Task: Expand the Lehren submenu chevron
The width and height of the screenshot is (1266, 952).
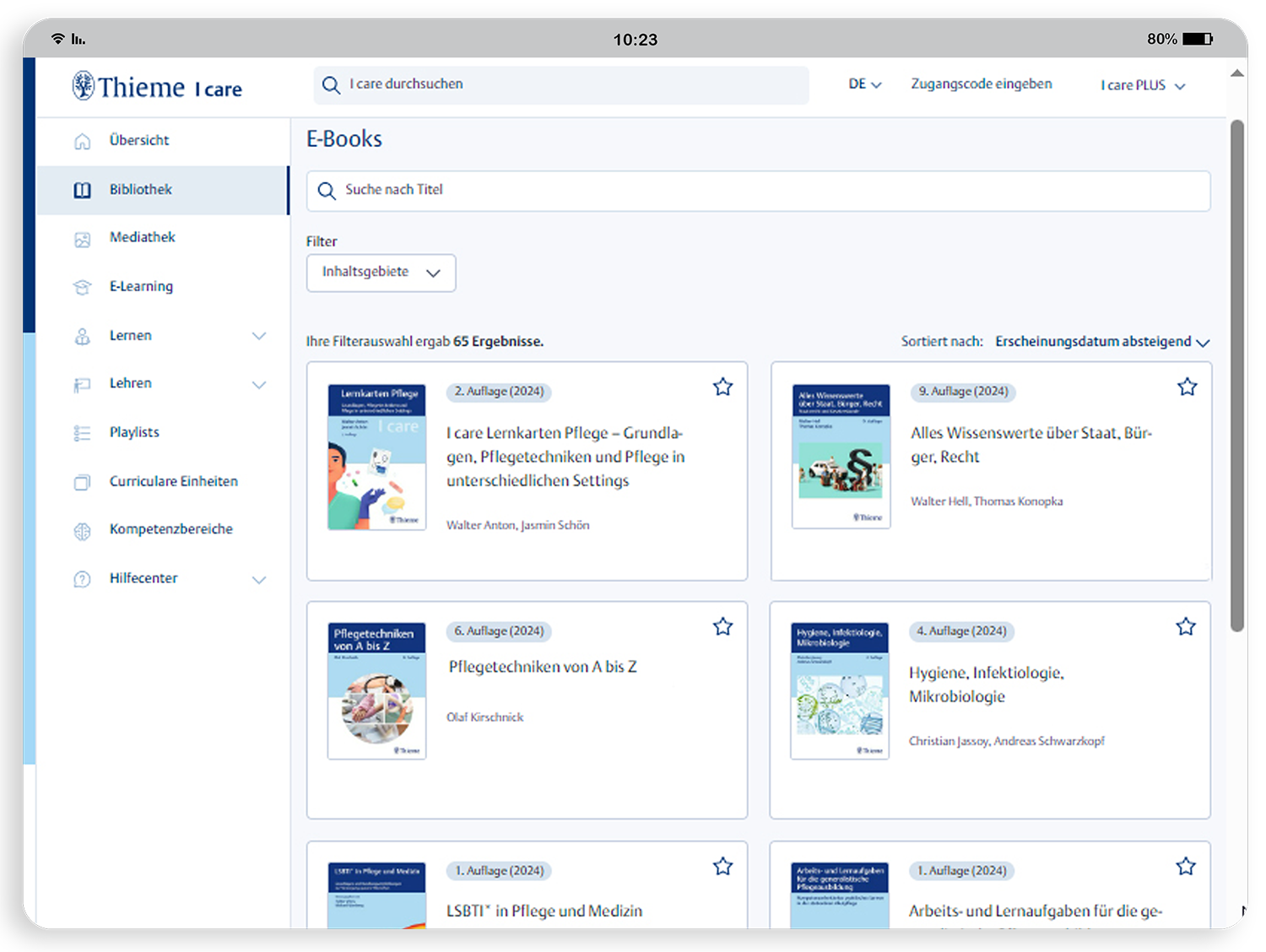Action: click(259, 384)
